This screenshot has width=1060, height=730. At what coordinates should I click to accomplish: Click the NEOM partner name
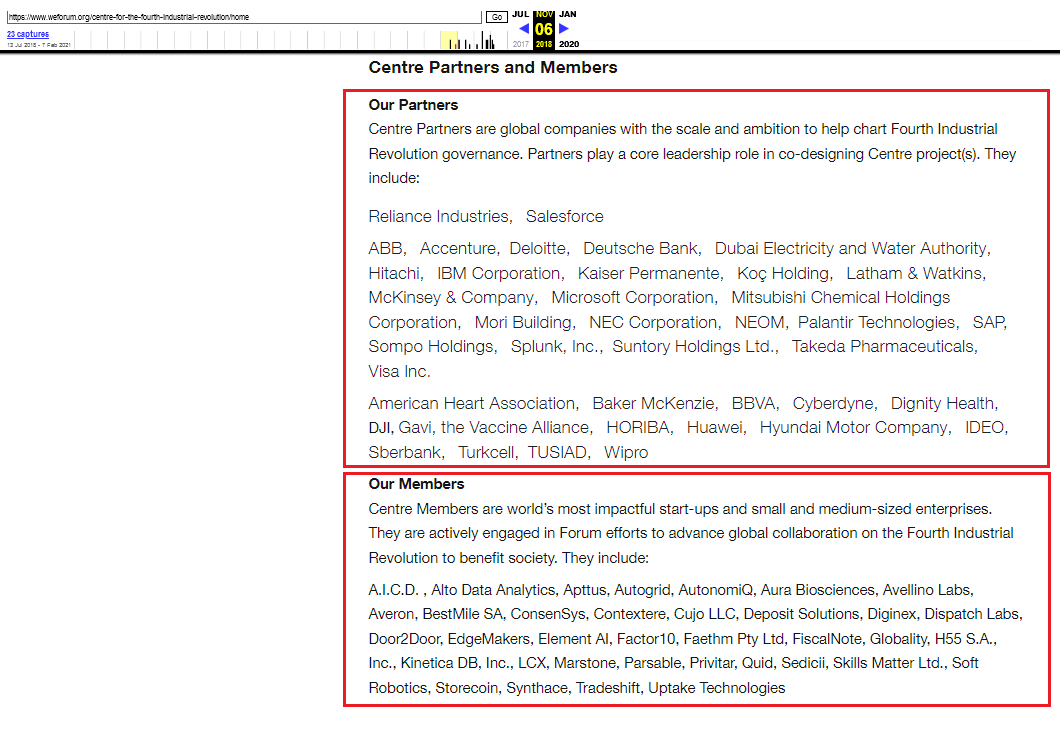point(758,322)
